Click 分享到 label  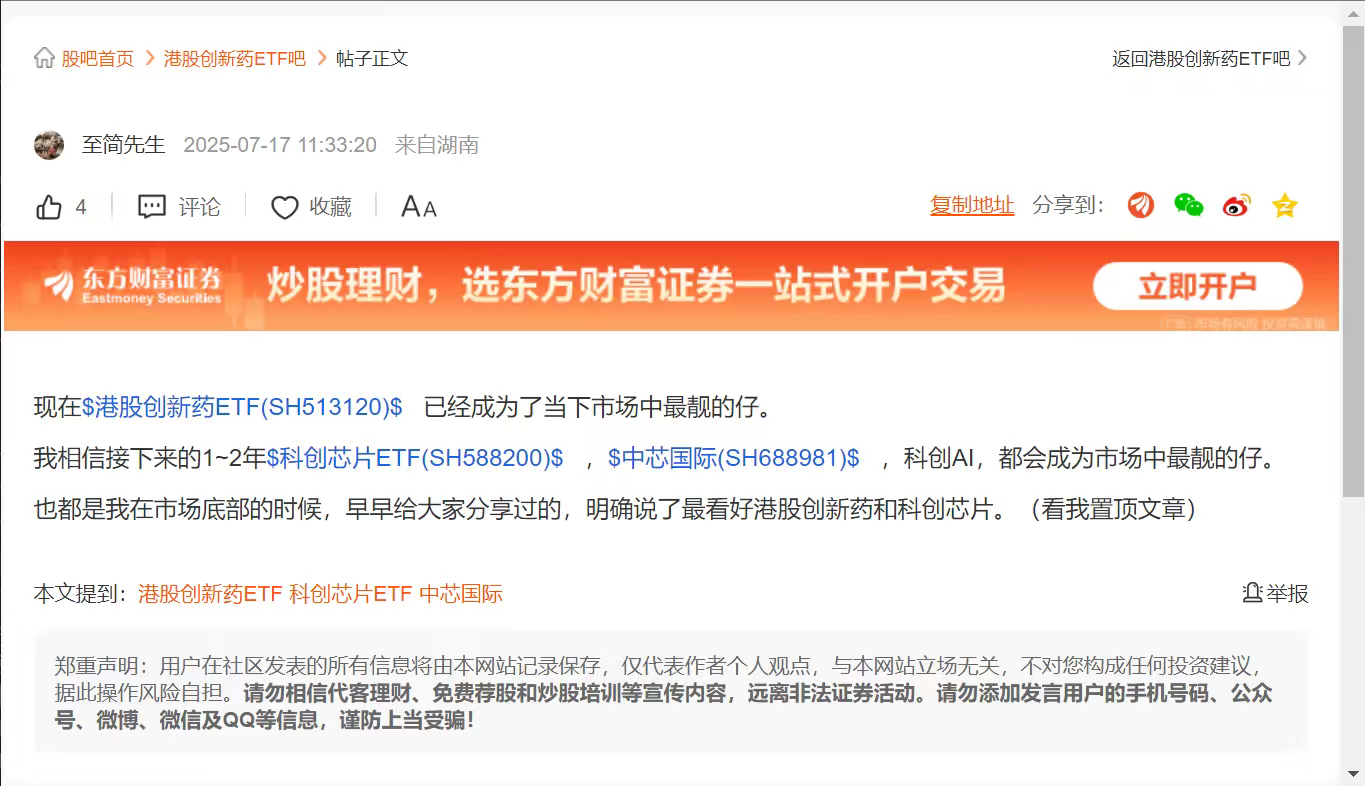tap(1069, 206)
